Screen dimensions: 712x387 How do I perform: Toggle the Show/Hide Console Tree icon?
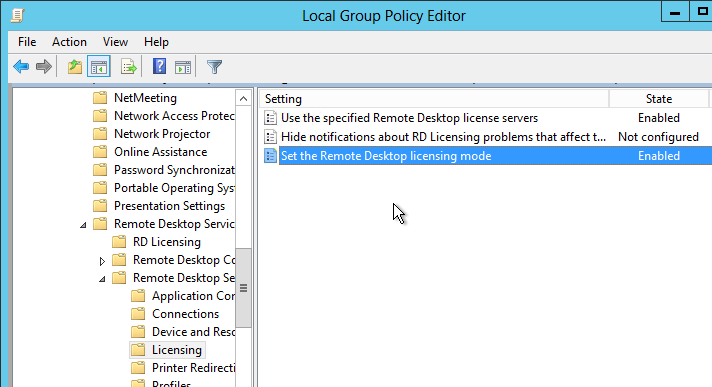point(99,67)
